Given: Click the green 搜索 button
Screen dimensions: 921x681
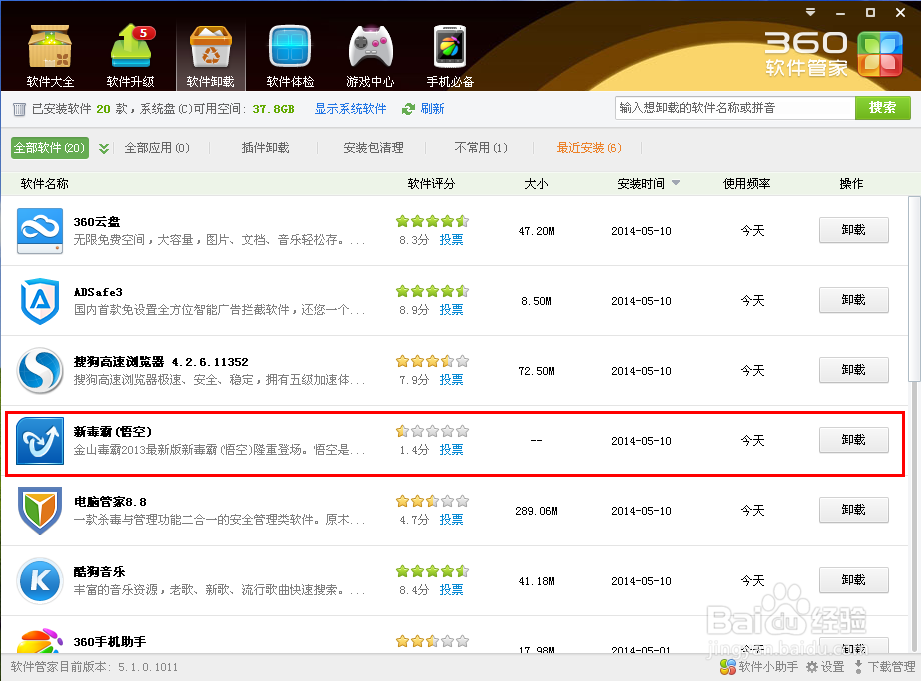Looking at the screenshot, I should pyautogui.click(x=883, y=108).
